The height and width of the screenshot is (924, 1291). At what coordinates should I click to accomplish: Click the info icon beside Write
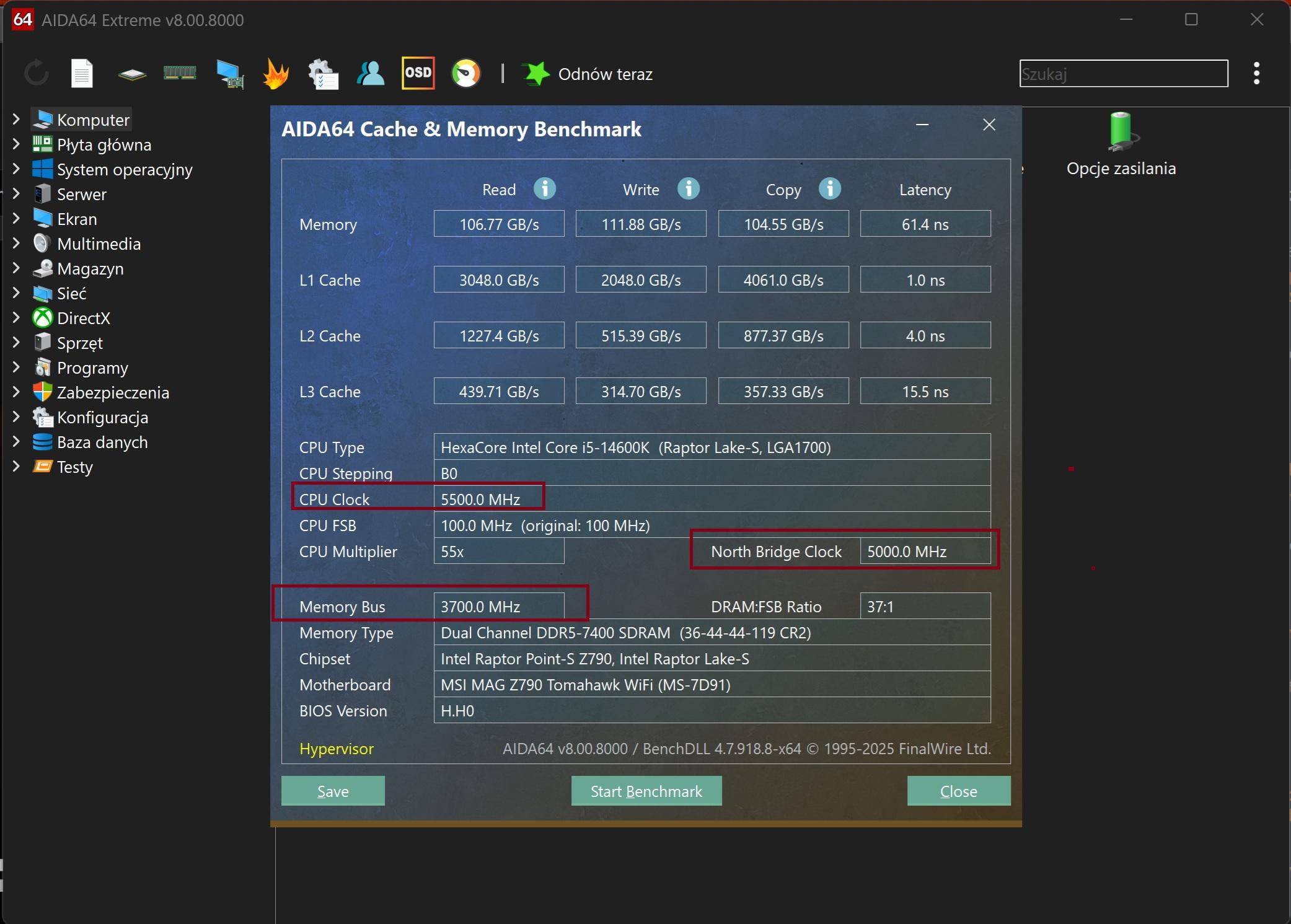(x=688, y=188)
